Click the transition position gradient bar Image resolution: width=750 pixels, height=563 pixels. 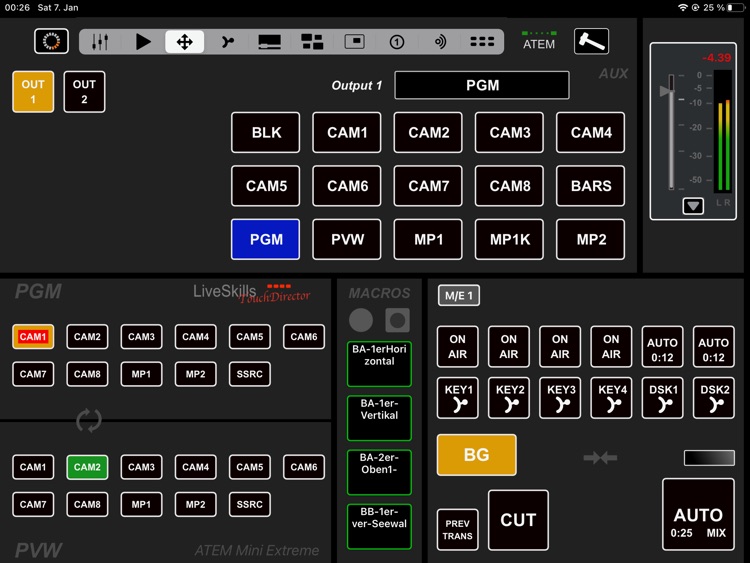[709, 458]
